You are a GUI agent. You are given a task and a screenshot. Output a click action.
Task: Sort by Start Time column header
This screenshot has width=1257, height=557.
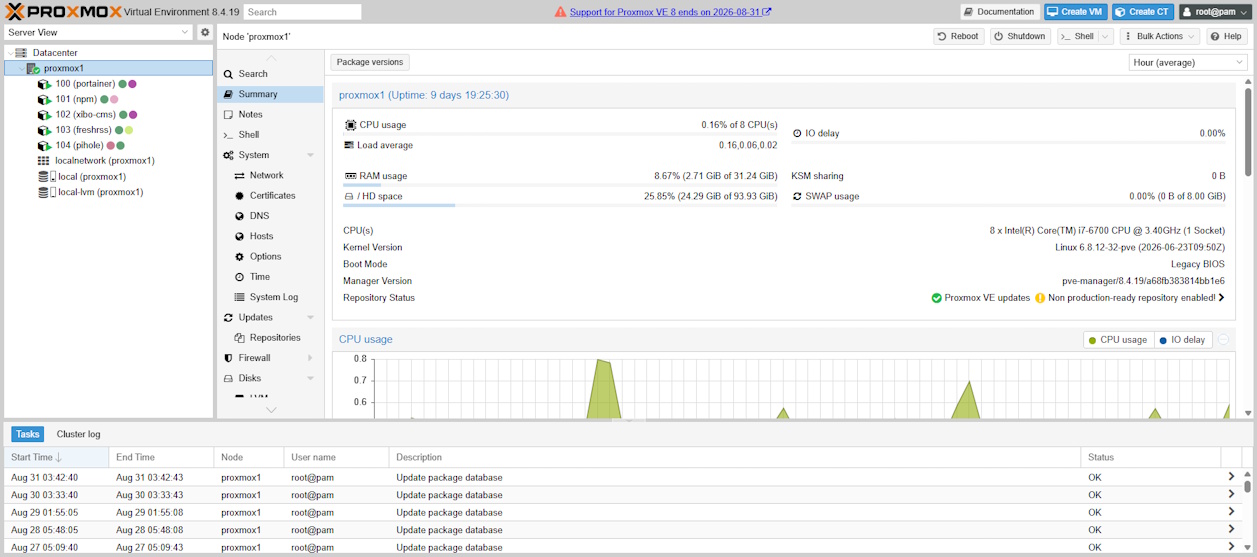coord(56,457)
